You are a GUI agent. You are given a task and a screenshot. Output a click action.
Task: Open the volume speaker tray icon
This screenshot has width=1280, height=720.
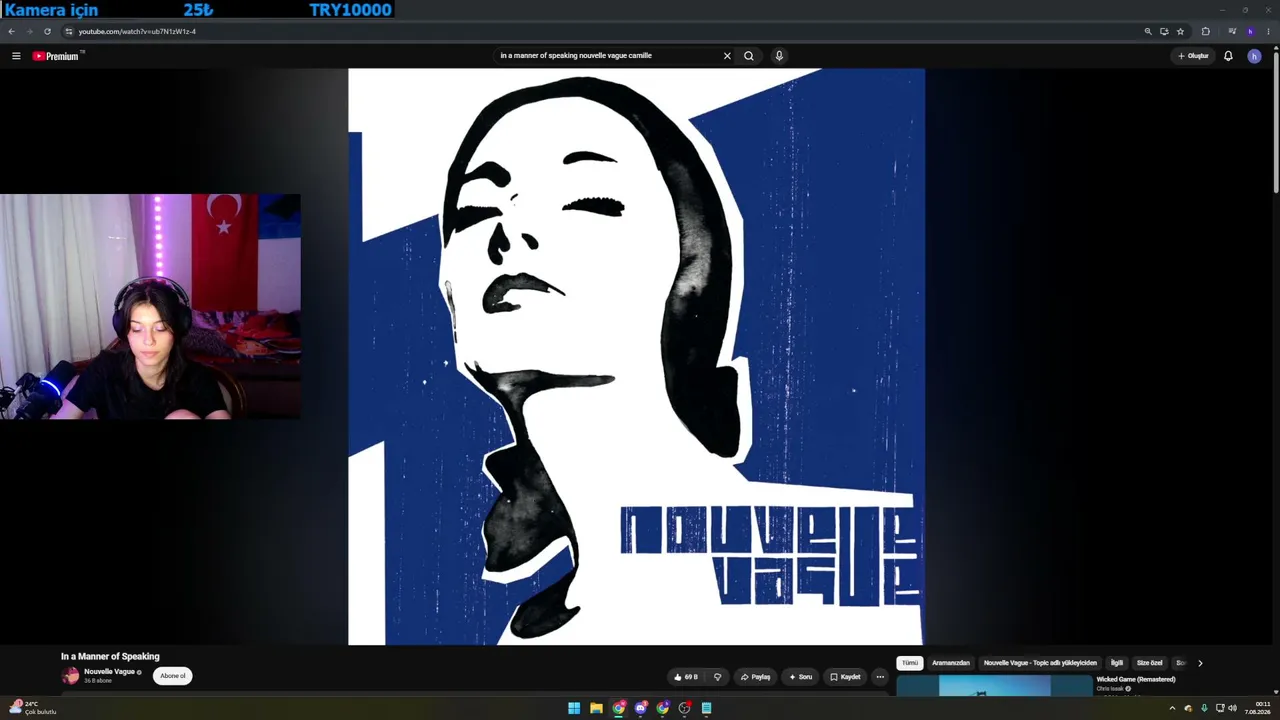pos(1232,708)
